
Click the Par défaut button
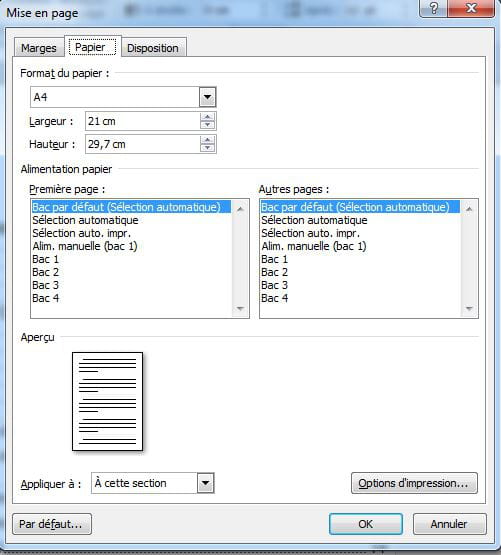point(52,524)
